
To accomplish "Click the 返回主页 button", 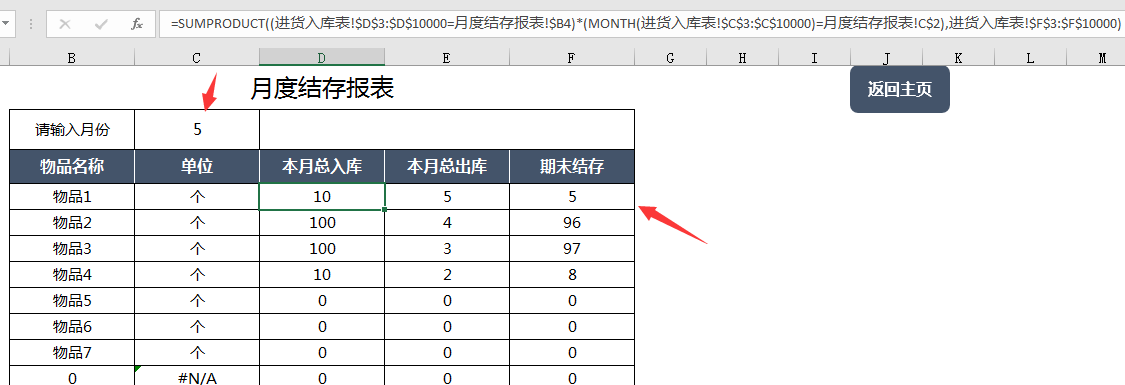I will (x=900, y=90).
